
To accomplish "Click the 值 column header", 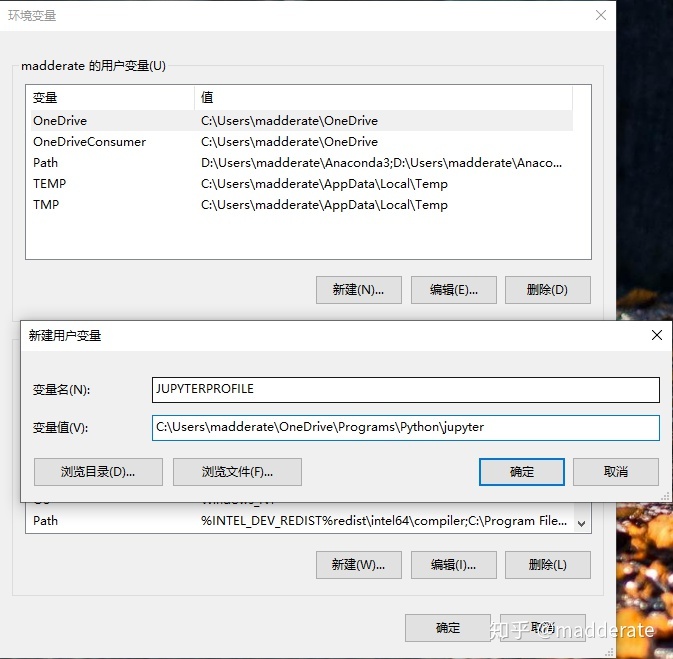I will tap(383, 97).
